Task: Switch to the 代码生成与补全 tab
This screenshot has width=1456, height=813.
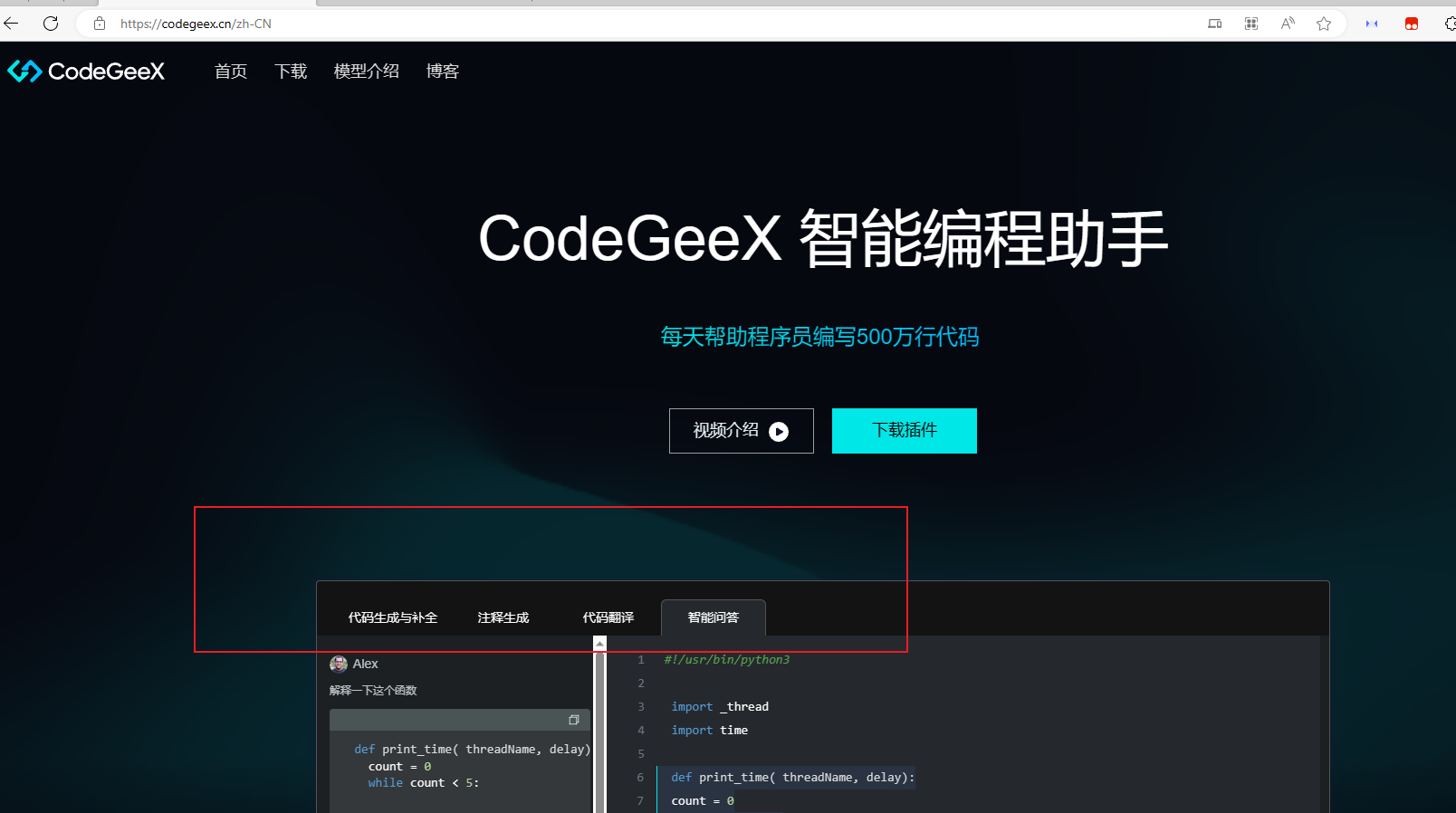Action: tap(393, 617)
